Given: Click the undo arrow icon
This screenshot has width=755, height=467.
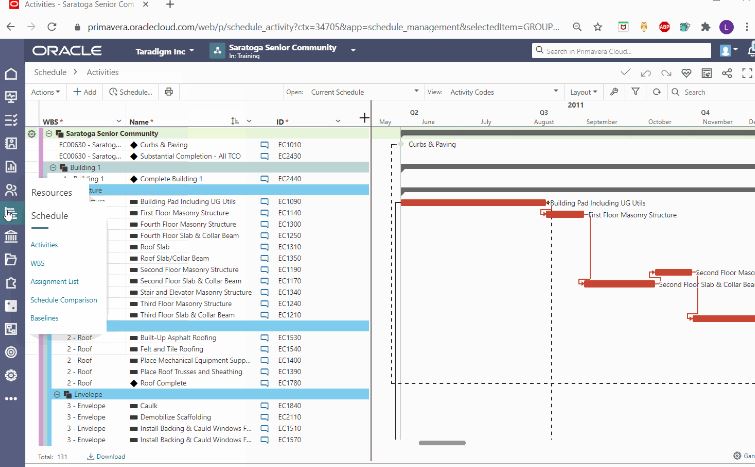Looking at the screenshot, I should (x=646, y=73).
